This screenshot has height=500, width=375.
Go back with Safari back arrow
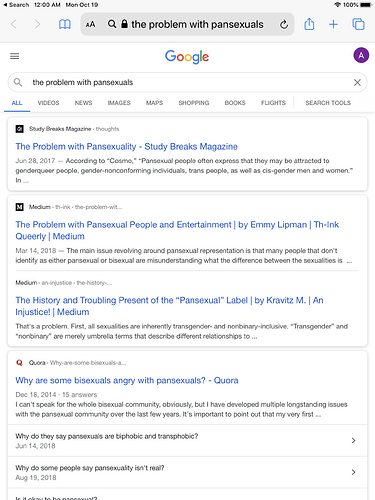[14, 24]
